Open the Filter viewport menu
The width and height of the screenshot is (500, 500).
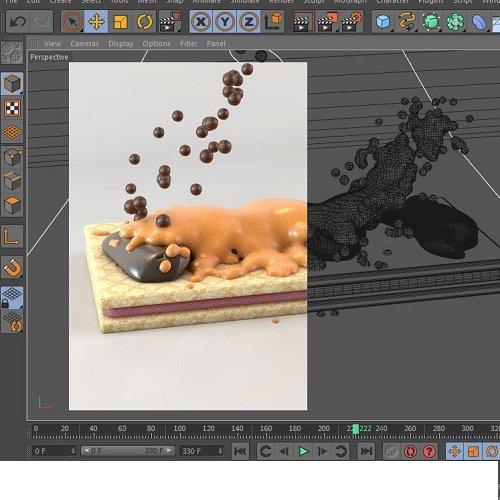[x=189, y=44]
